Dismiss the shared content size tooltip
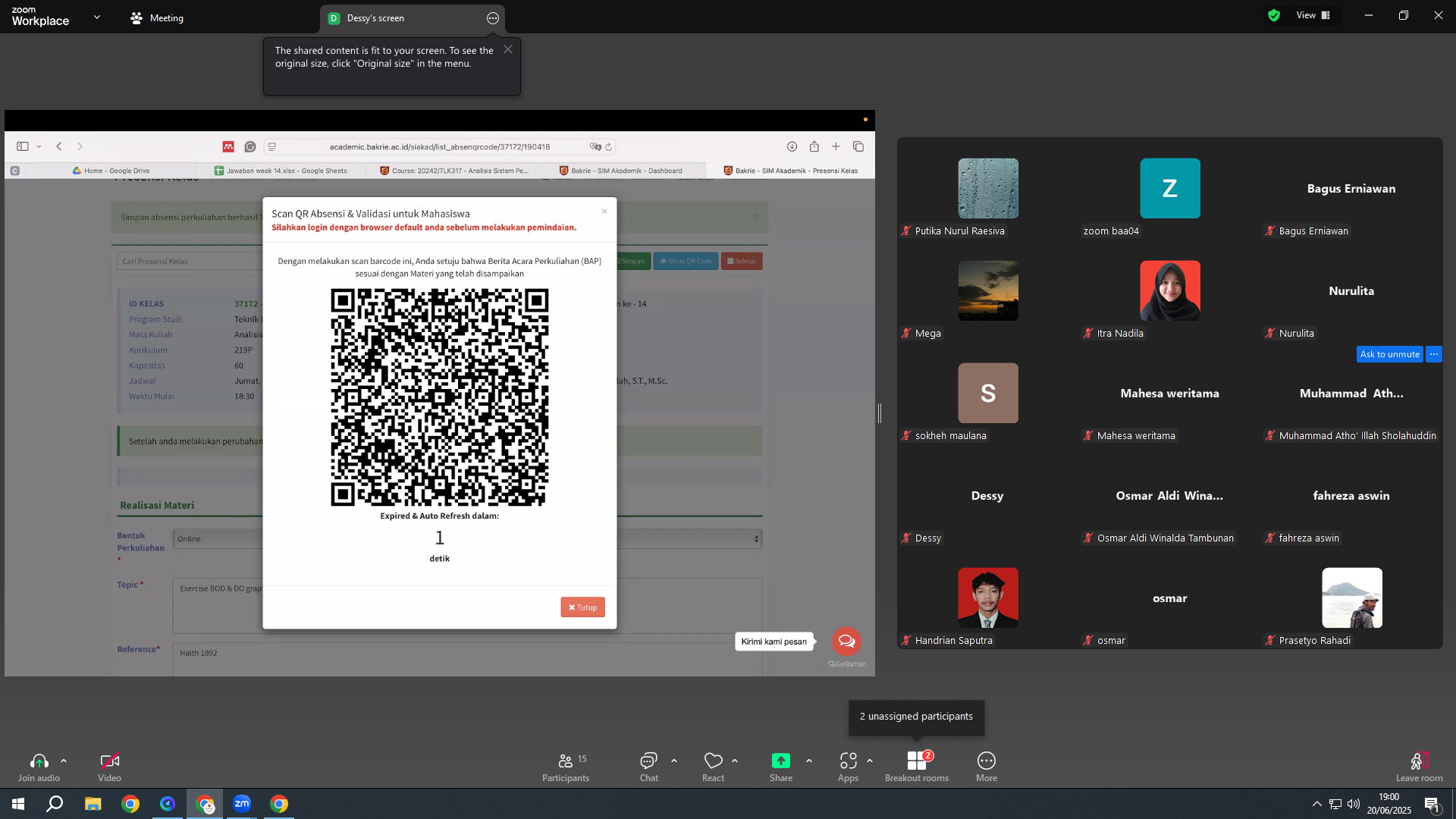This screenshot has height=819, width=1456. (x=508, y=49)
